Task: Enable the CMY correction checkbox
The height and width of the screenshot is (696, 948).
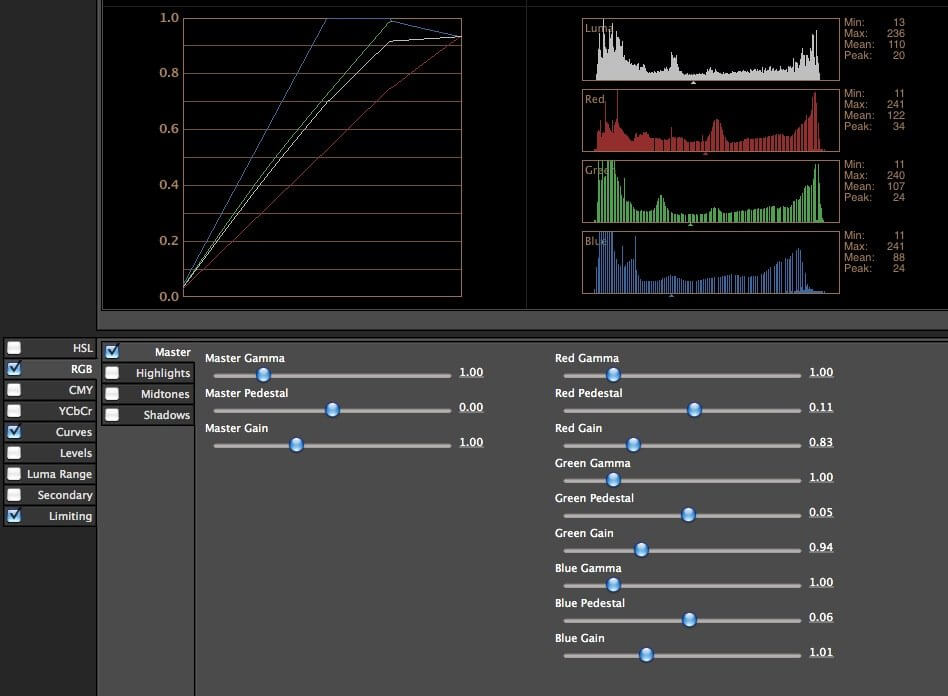Action: [14, 390]
